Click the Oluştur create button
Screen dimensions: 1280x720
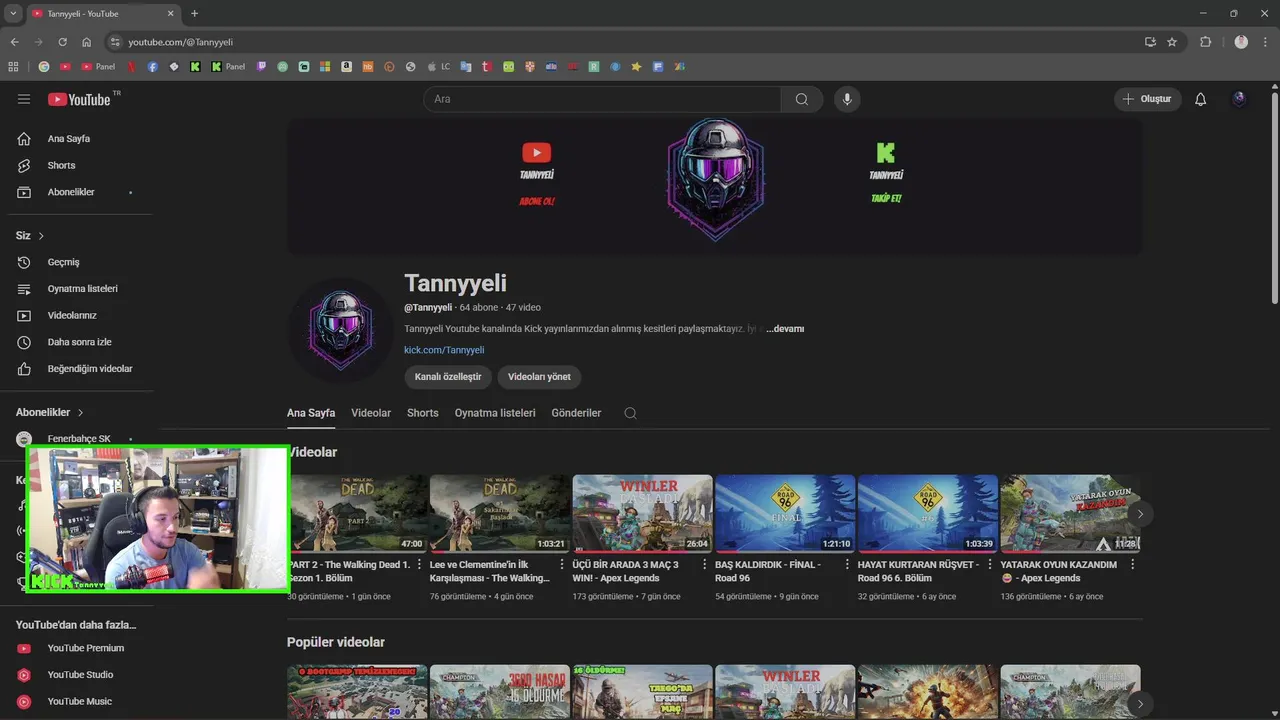click(1148, 99)
